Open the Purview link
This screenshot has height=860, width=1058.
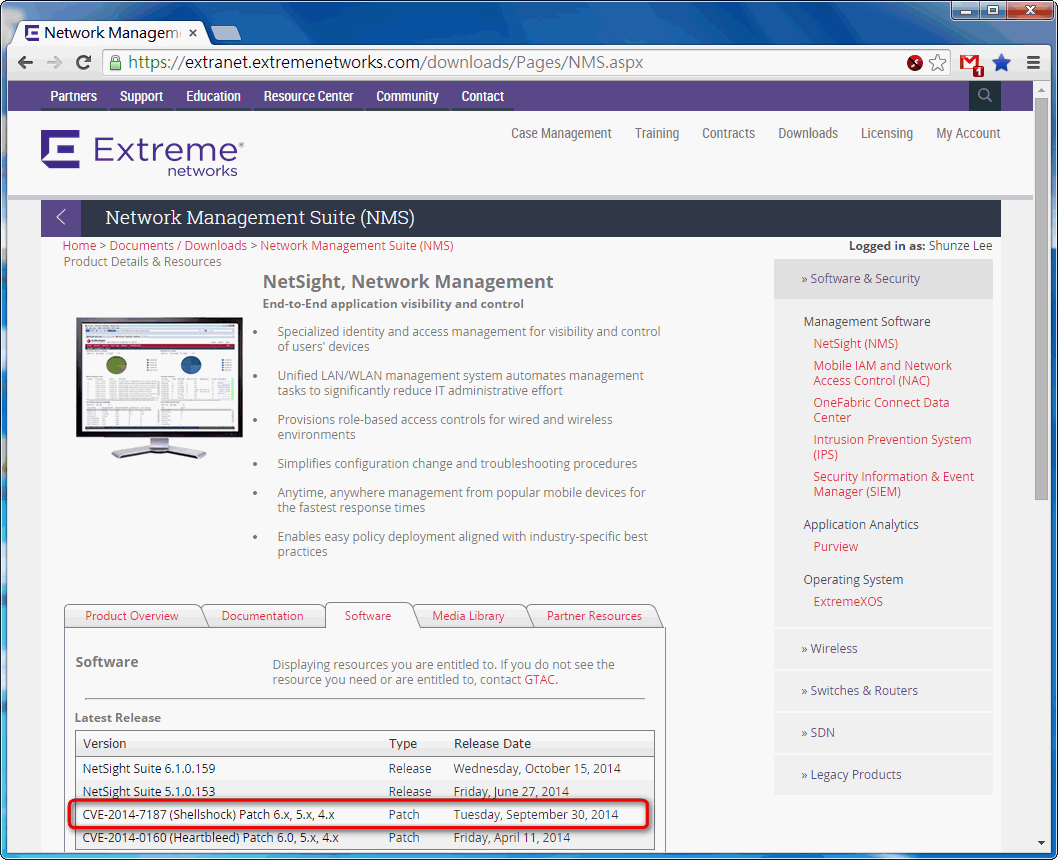pos(835,546)
